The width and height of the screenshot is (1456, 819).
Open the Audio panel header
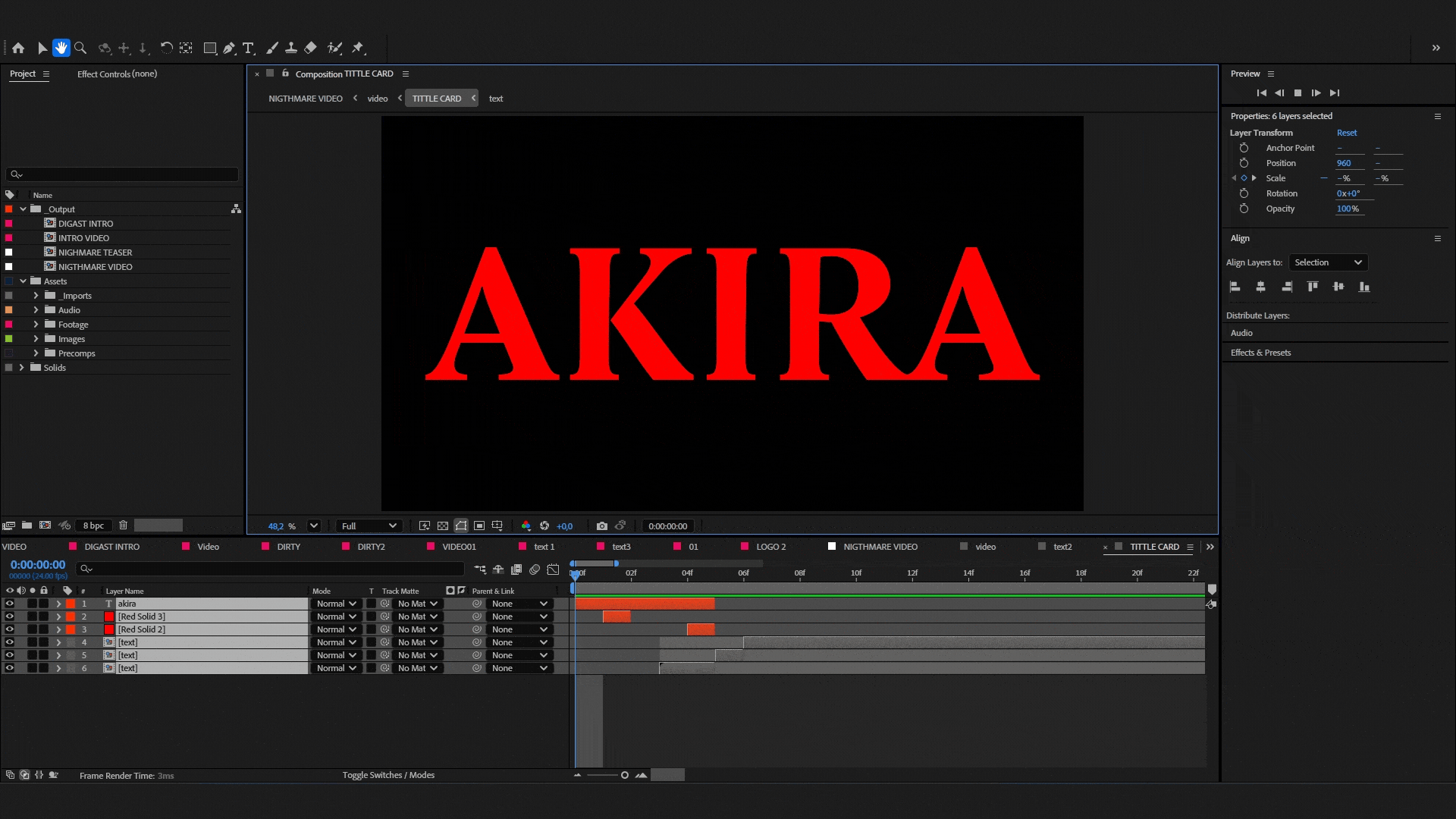(x=1241, y=333)
